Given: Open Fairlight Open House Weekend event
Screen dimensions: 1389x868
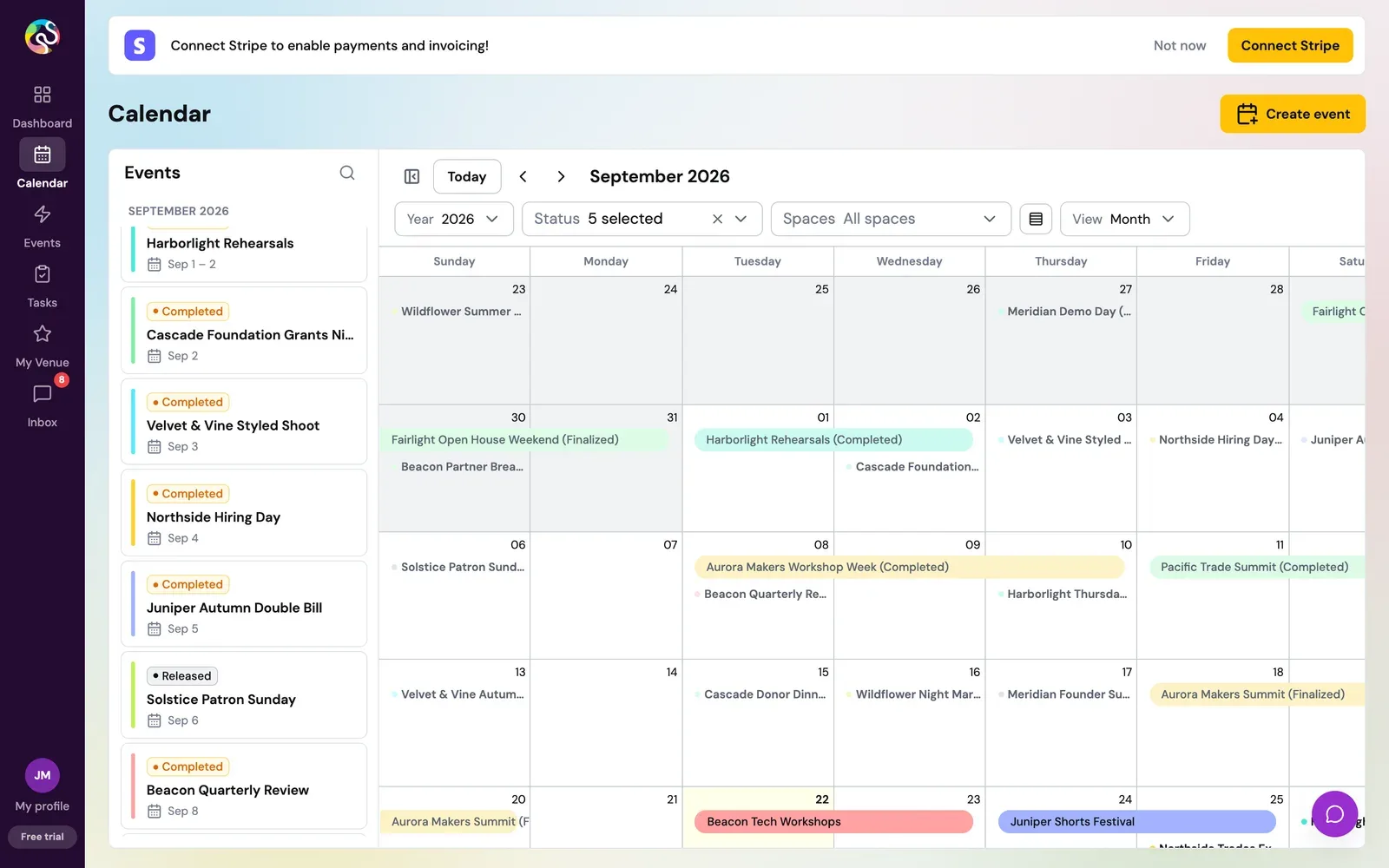Looking at the screenshot, I should tap(524, 440).
